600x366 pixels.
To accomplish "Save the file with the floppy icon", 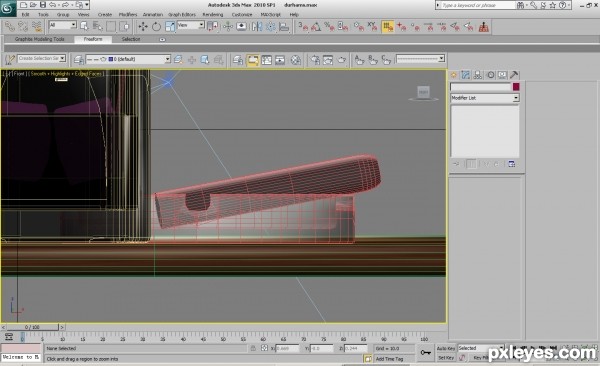I will coord(43,5).
